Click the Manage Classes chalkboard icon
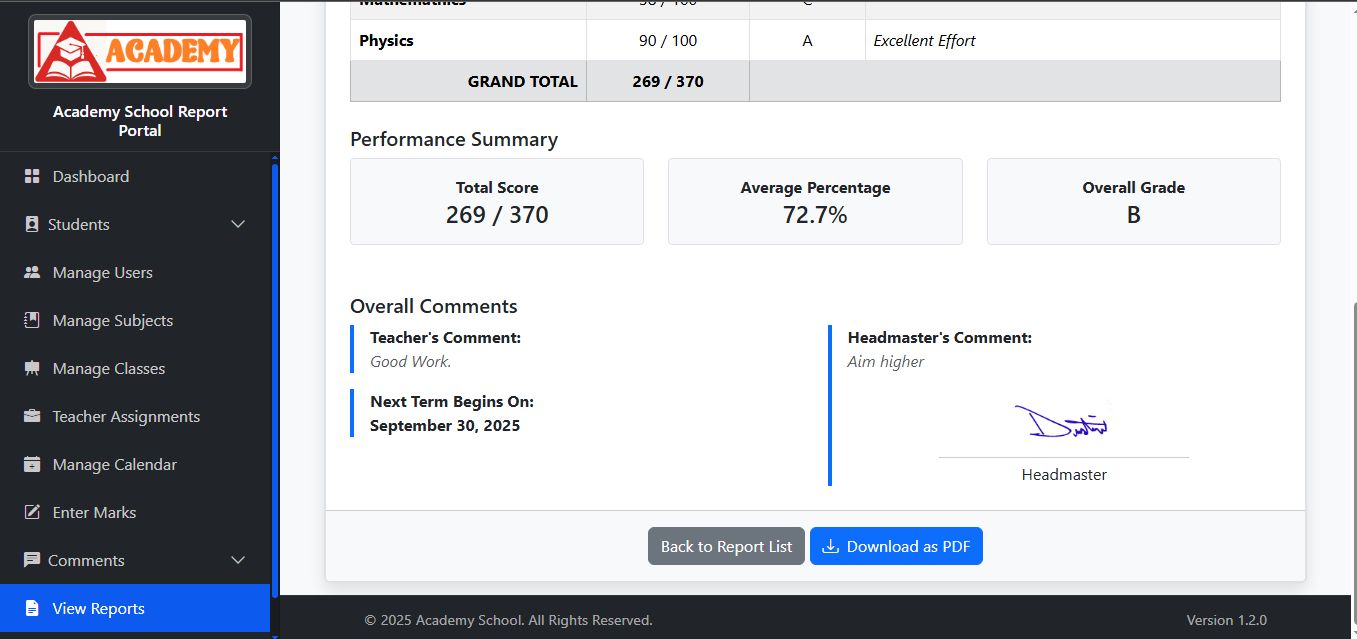The width and height of the screenshot is (1357, 639). 32,368
